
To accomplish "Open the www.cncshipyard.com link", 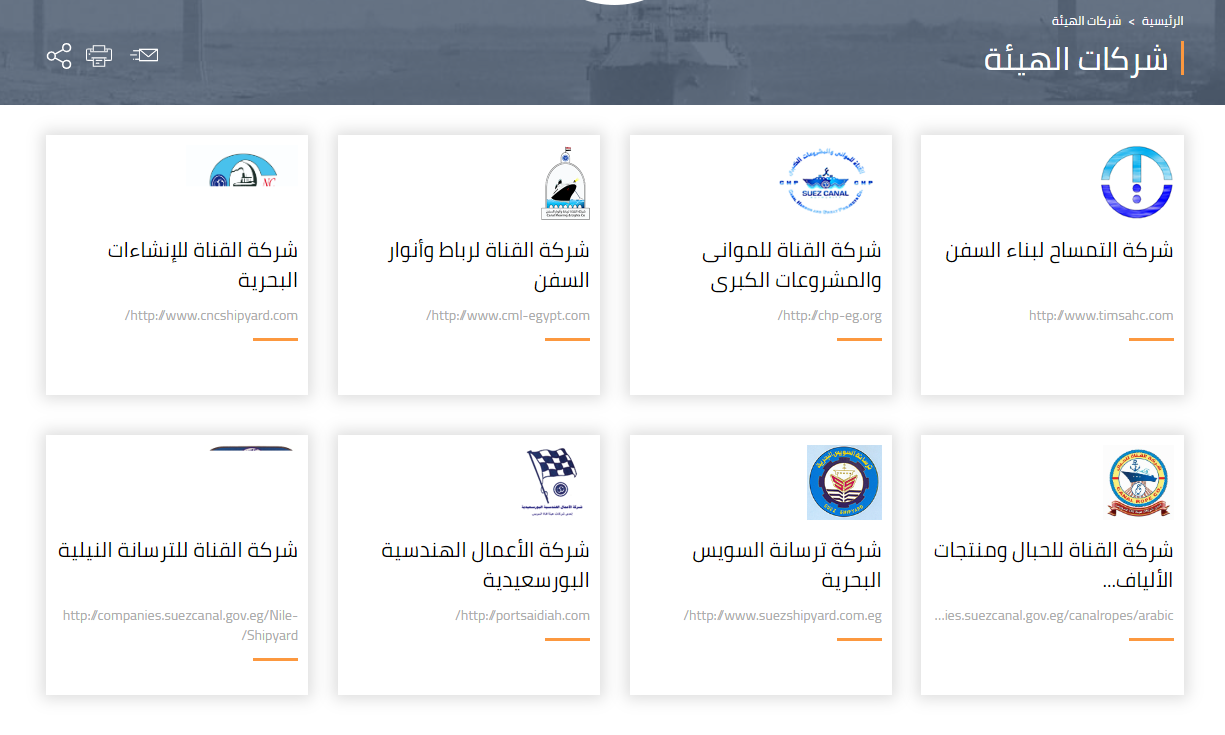I will click(211, 316).
